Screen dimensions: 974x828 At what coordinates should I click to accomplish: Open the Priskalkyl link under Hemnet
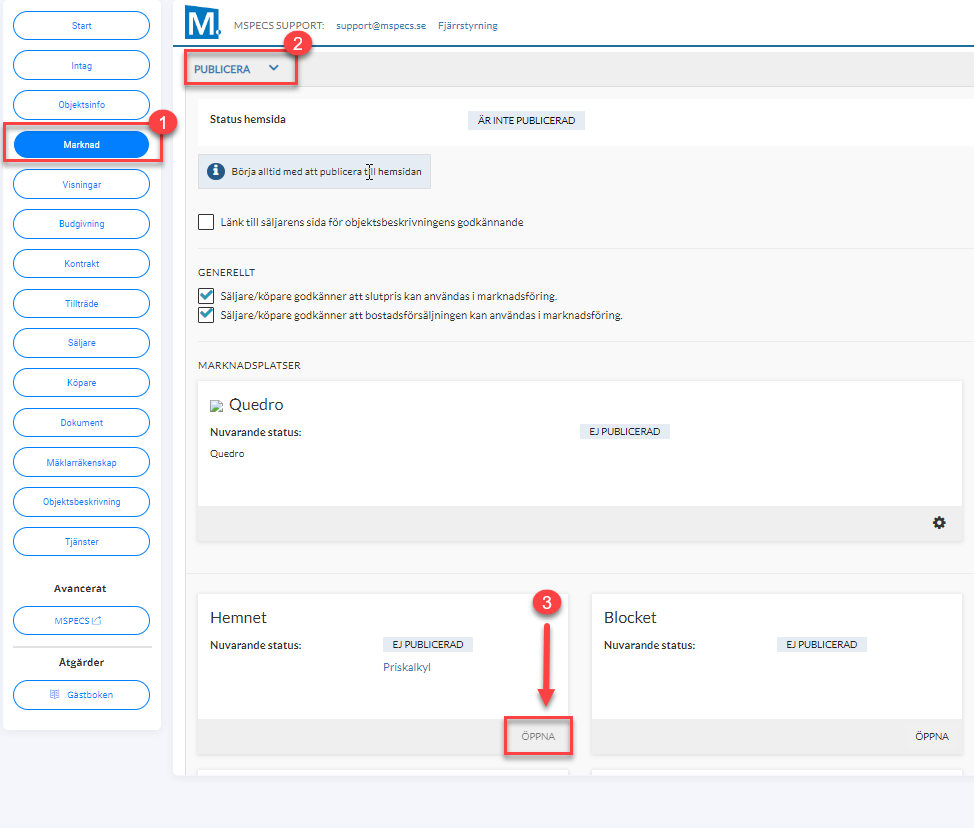click(407, 667)
